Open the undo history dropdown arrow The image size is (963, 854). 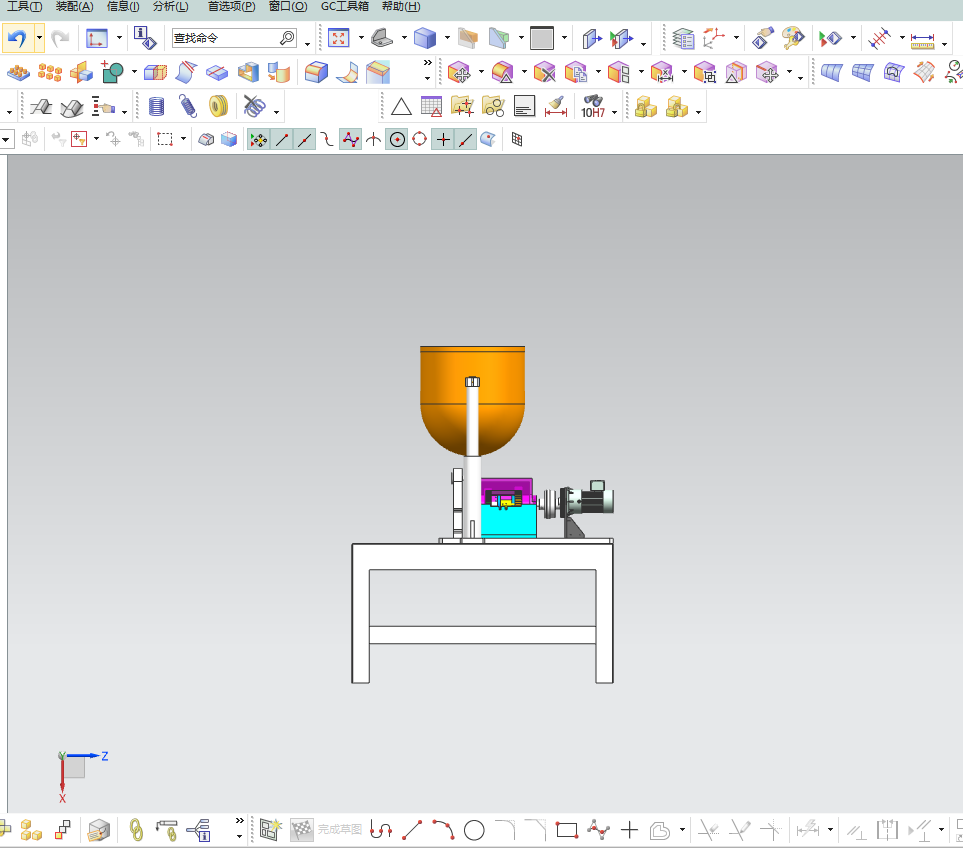tap(39, 38)
